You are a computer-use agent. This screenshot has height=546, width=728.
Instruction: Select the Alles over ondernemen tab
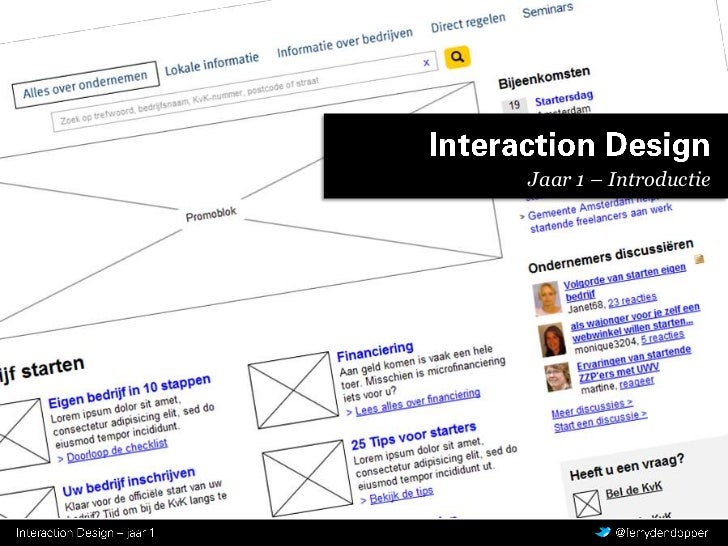[x=86, y=85]
